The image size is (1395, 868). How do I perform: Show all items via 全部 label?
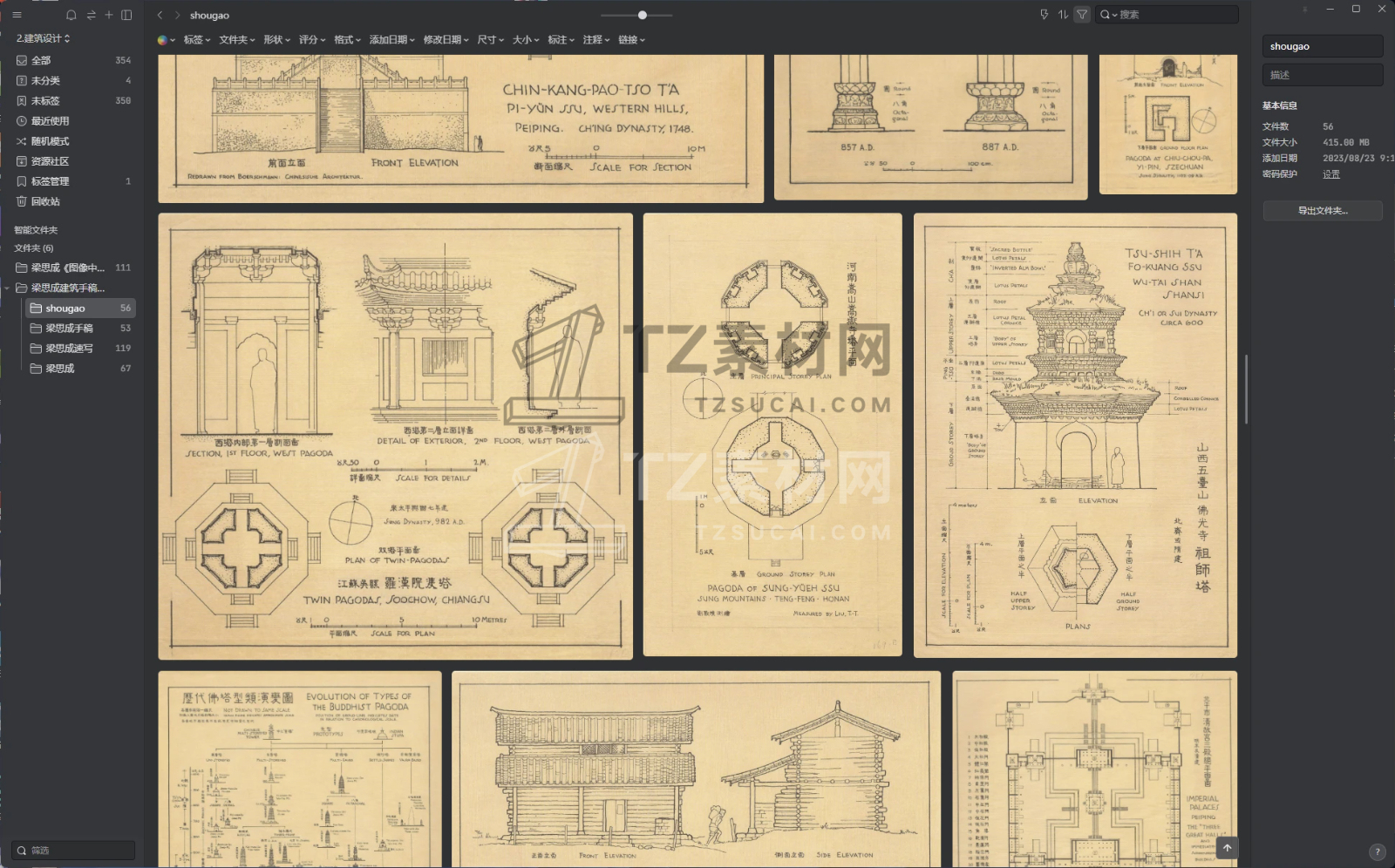point(41,60)
